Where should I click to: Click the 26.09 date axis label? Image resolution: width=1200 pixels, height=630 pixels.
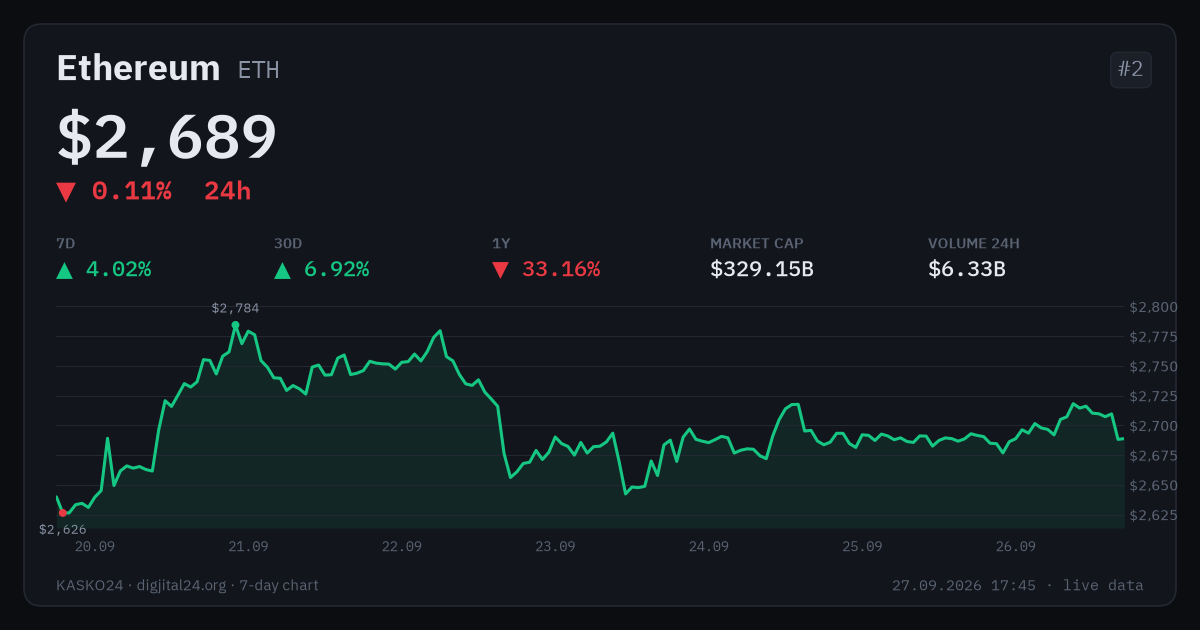pyautogui.click(x=1016, y=547)
